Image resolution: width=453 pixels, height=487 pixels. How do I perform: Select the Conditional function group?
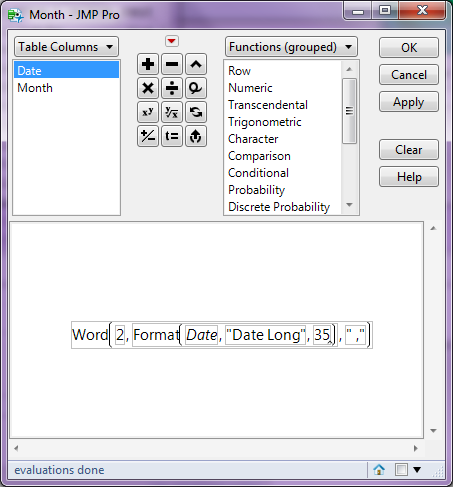pos(258,173)
